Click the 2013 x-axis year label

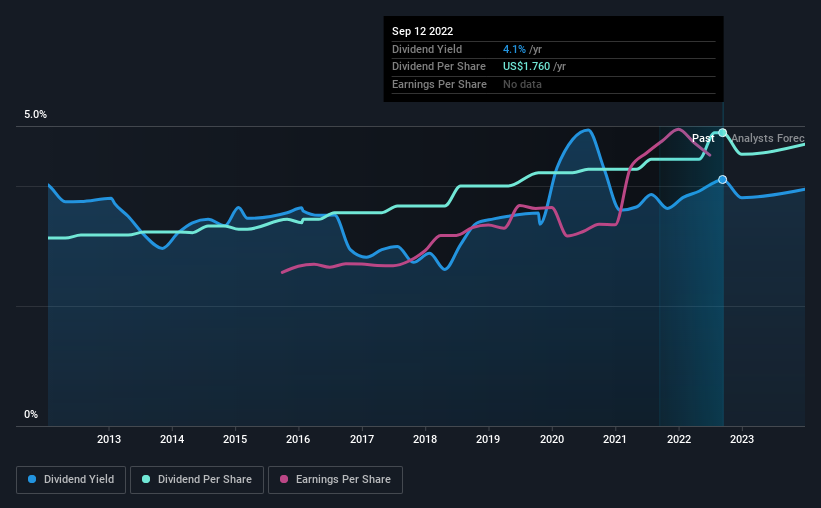(109, 439)
